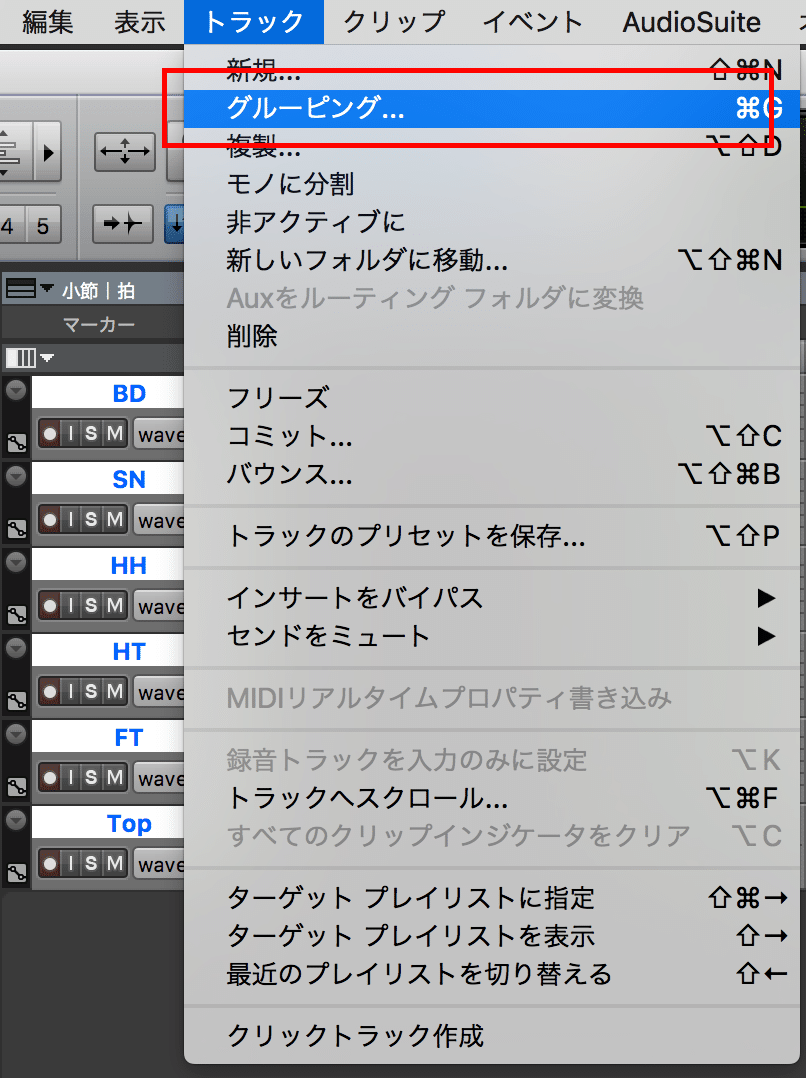The image size is (806, 1078).
Task: Toggle input monitoring on BD track
Action: click(71, 434)
